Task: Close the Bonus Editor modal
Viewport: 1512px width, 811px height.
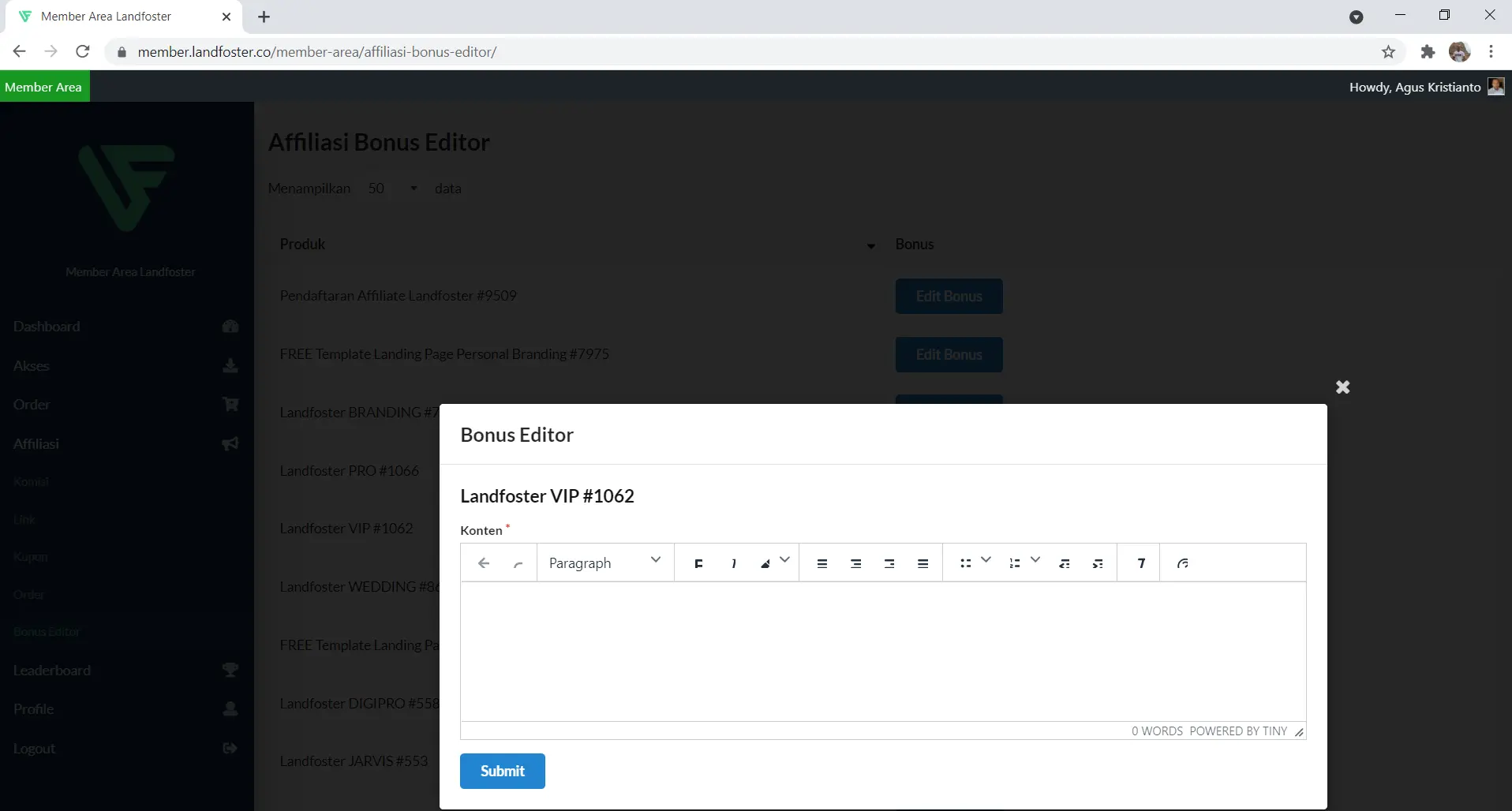Action: coord(1342,387)
